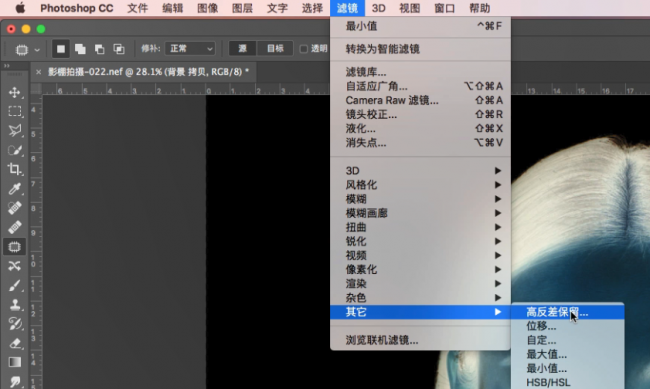This screenshot has height=389, width=650.
Task: Open 镜头校正... filter
Action: click(420, 114)
